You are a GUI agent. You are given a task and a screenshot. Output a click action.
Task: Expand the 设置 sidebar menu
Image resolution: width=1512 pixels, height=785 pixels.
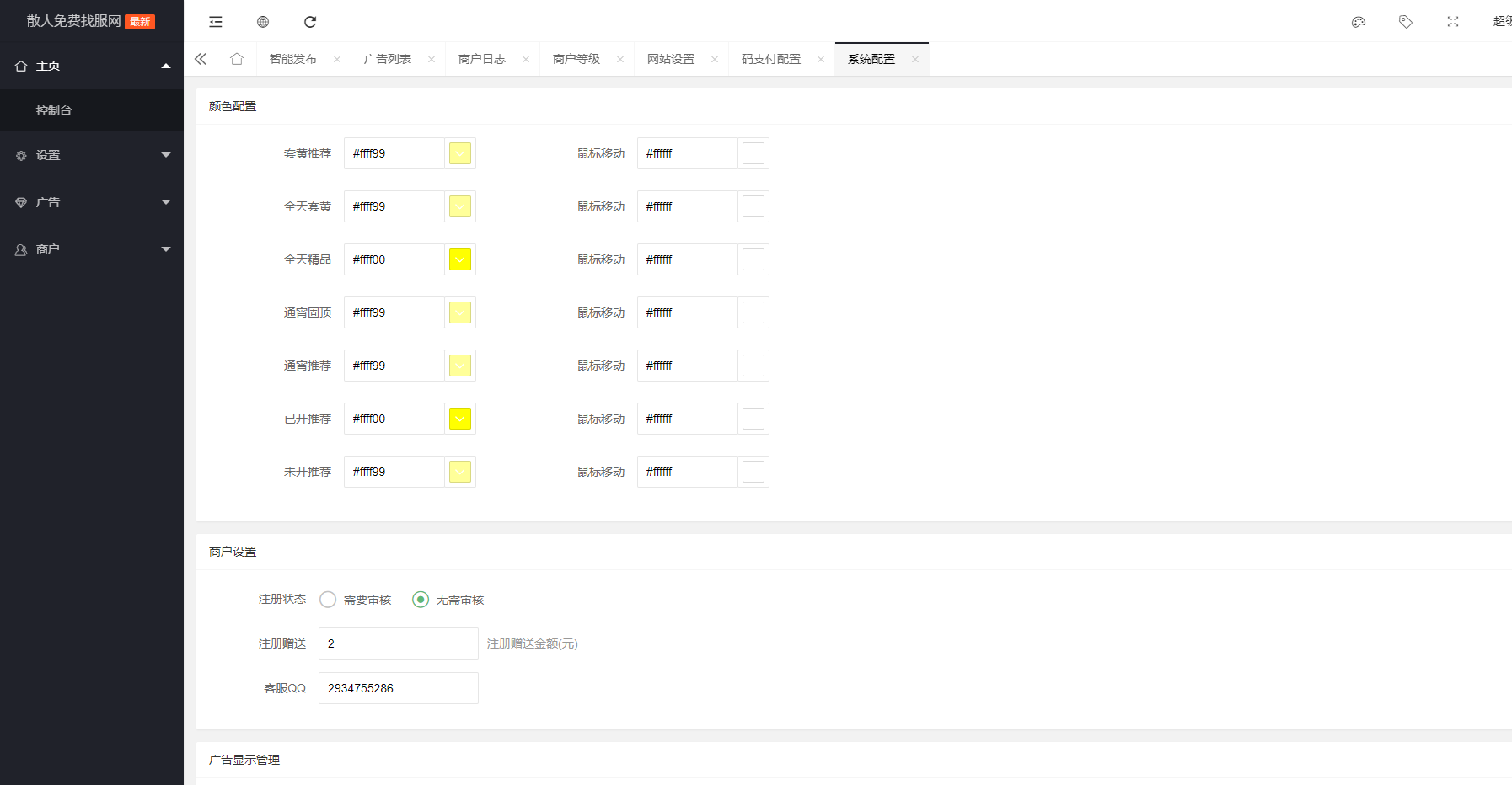tap(92, 155)
